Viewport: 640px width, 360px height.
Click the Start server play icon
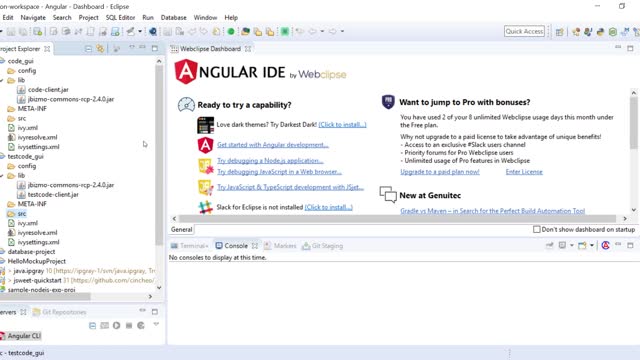pyautogui.click(x=117, y=325)
